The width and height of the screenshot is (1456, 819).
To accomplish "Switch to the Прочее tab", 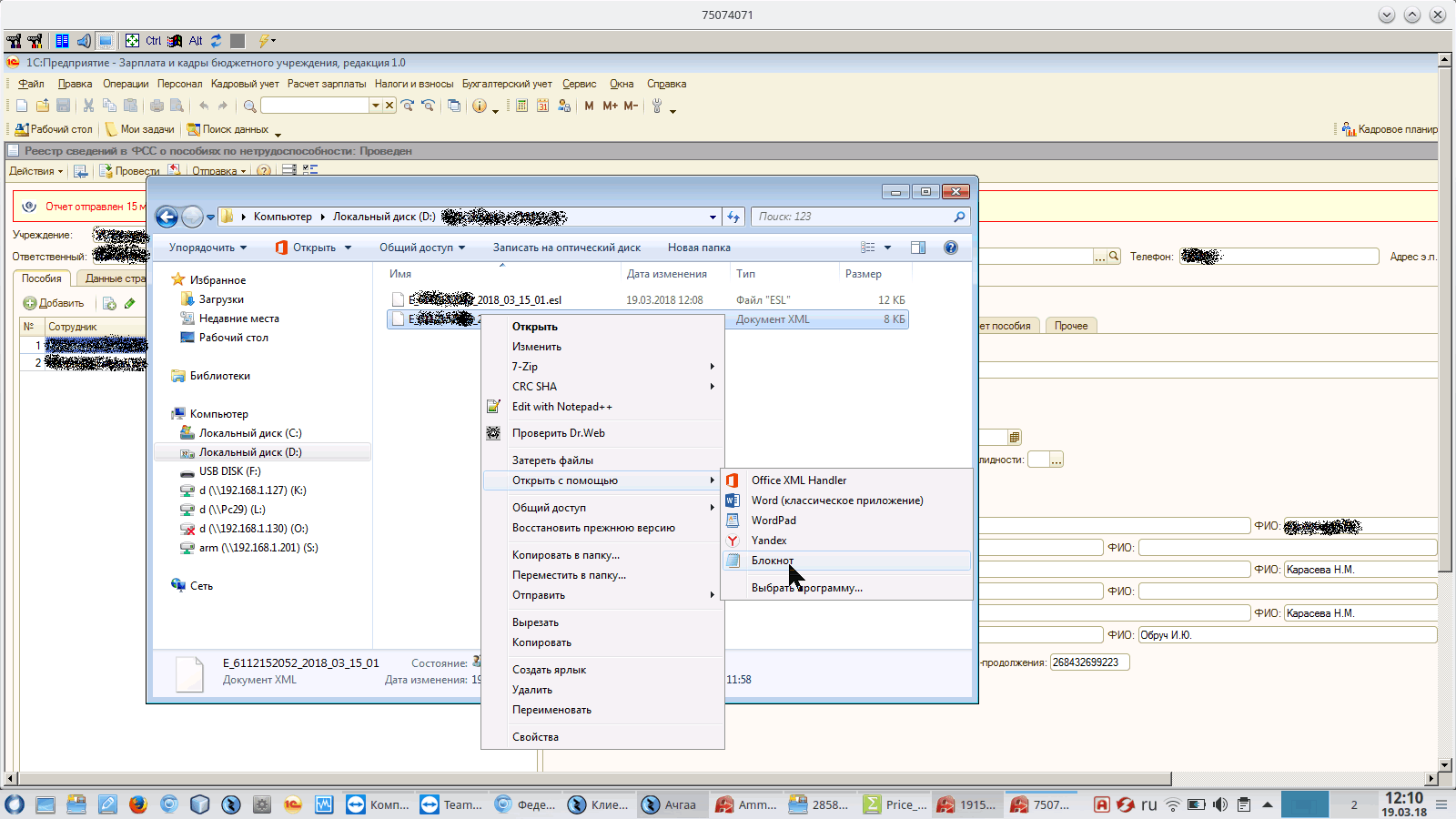I will tap(1071, 326).
